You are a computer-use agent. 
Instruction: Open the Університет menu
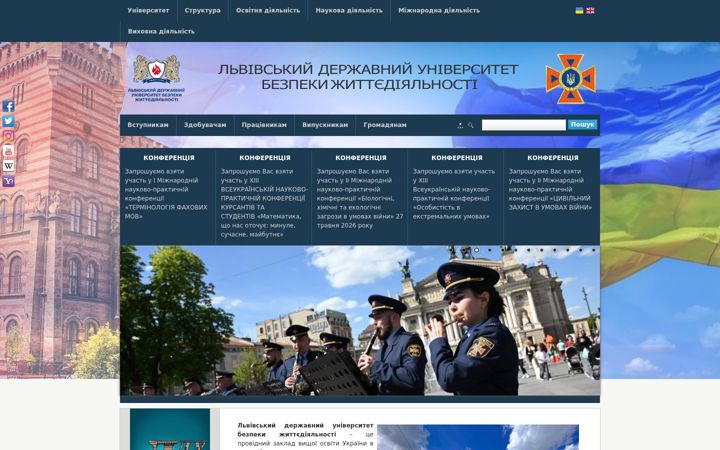point(148,11)
